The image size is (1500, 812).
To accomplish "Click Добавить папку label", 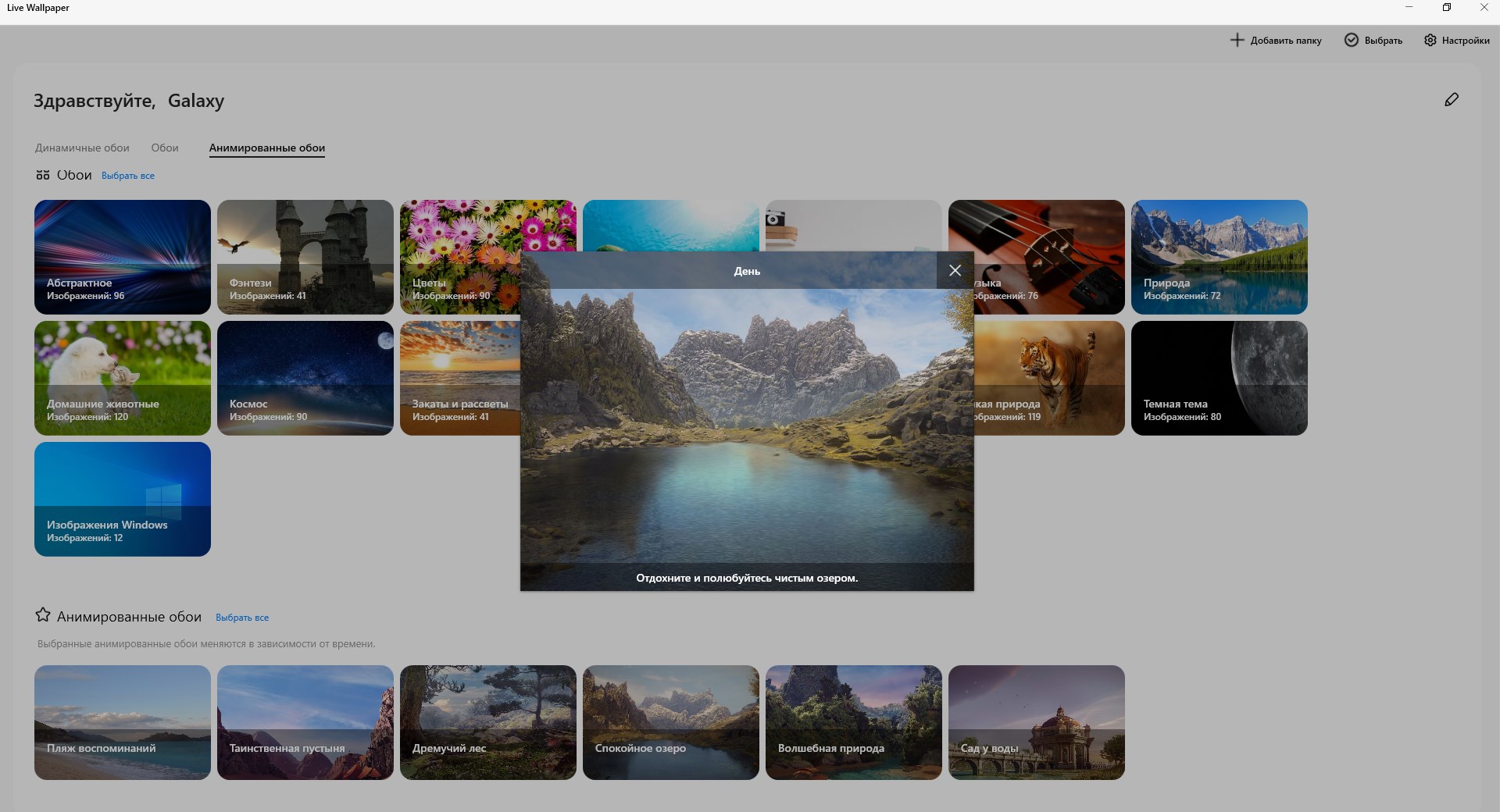I will (1286, 41).
